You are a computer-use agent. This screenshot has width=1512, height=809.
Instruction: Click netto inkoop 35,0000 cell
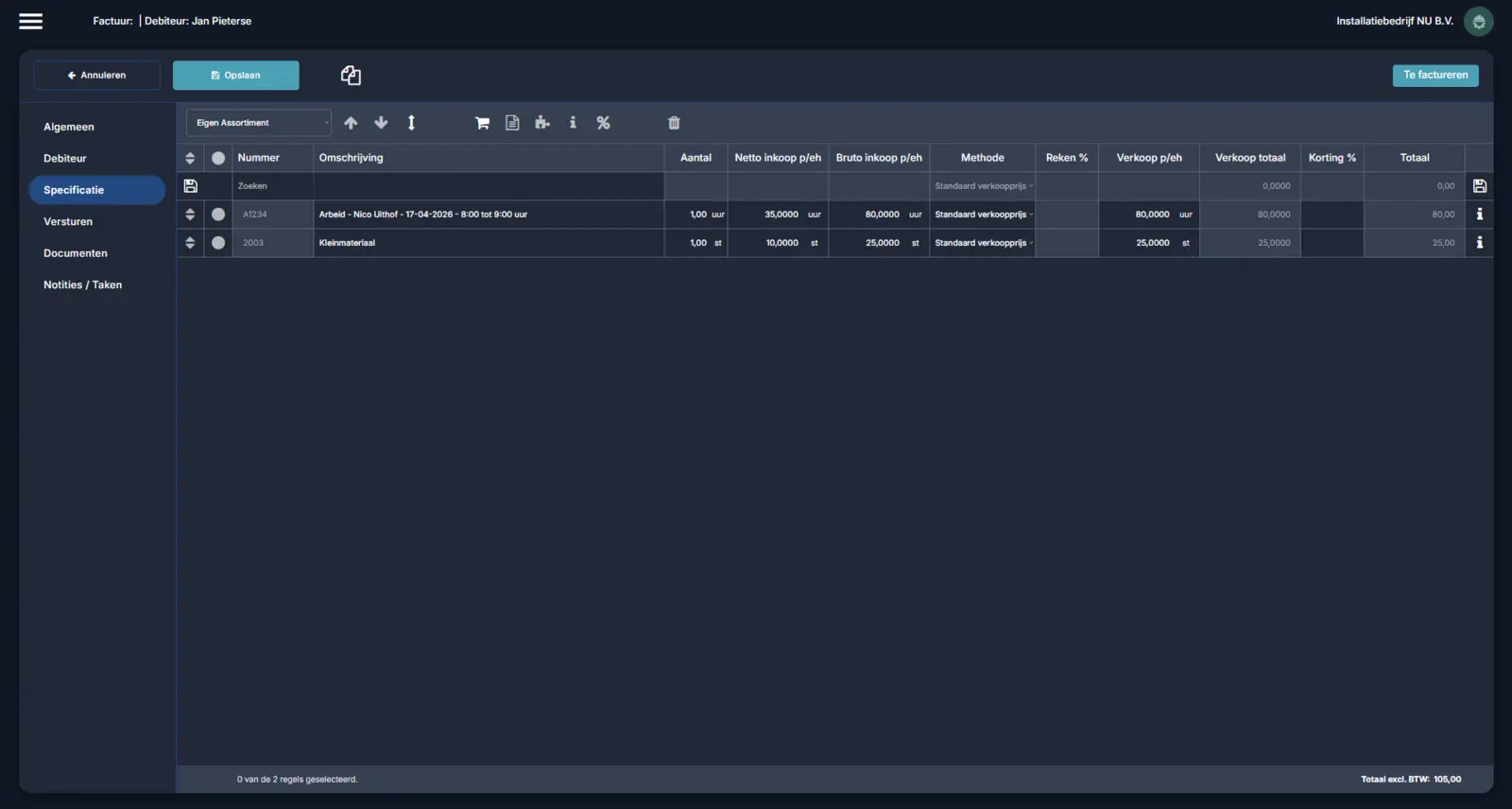tap(778, 215)
